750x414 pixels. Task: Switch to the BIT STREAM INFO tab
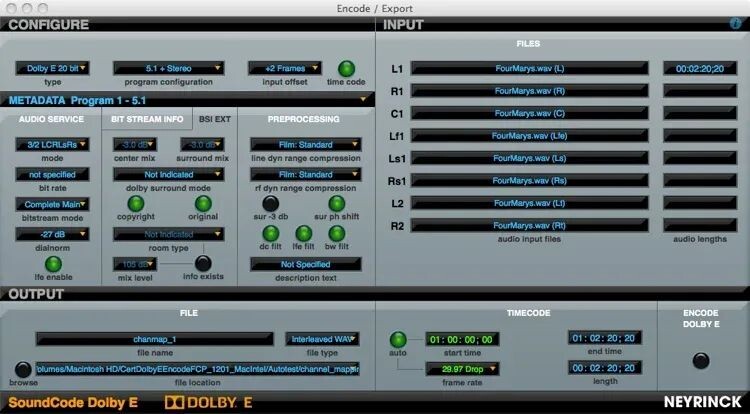point(147,119)
